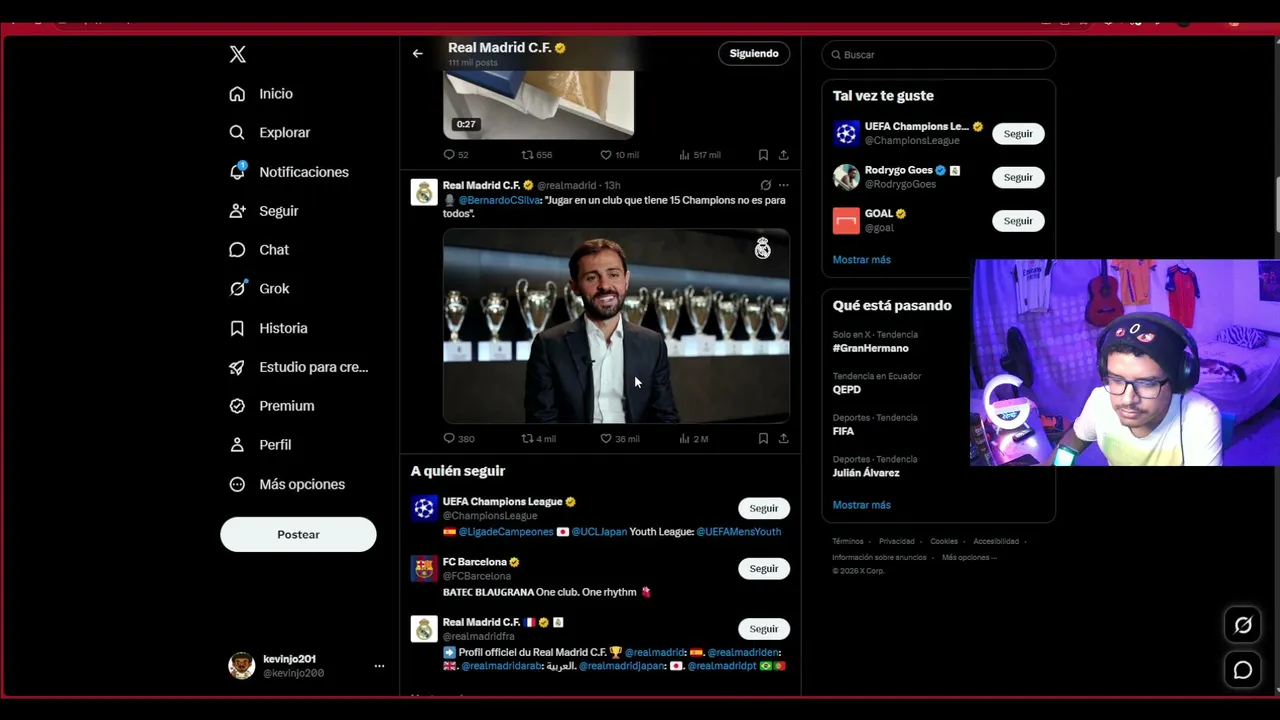
Task: Open the Estudio para creadores rocket icon
Action: (x=237, y=367)
